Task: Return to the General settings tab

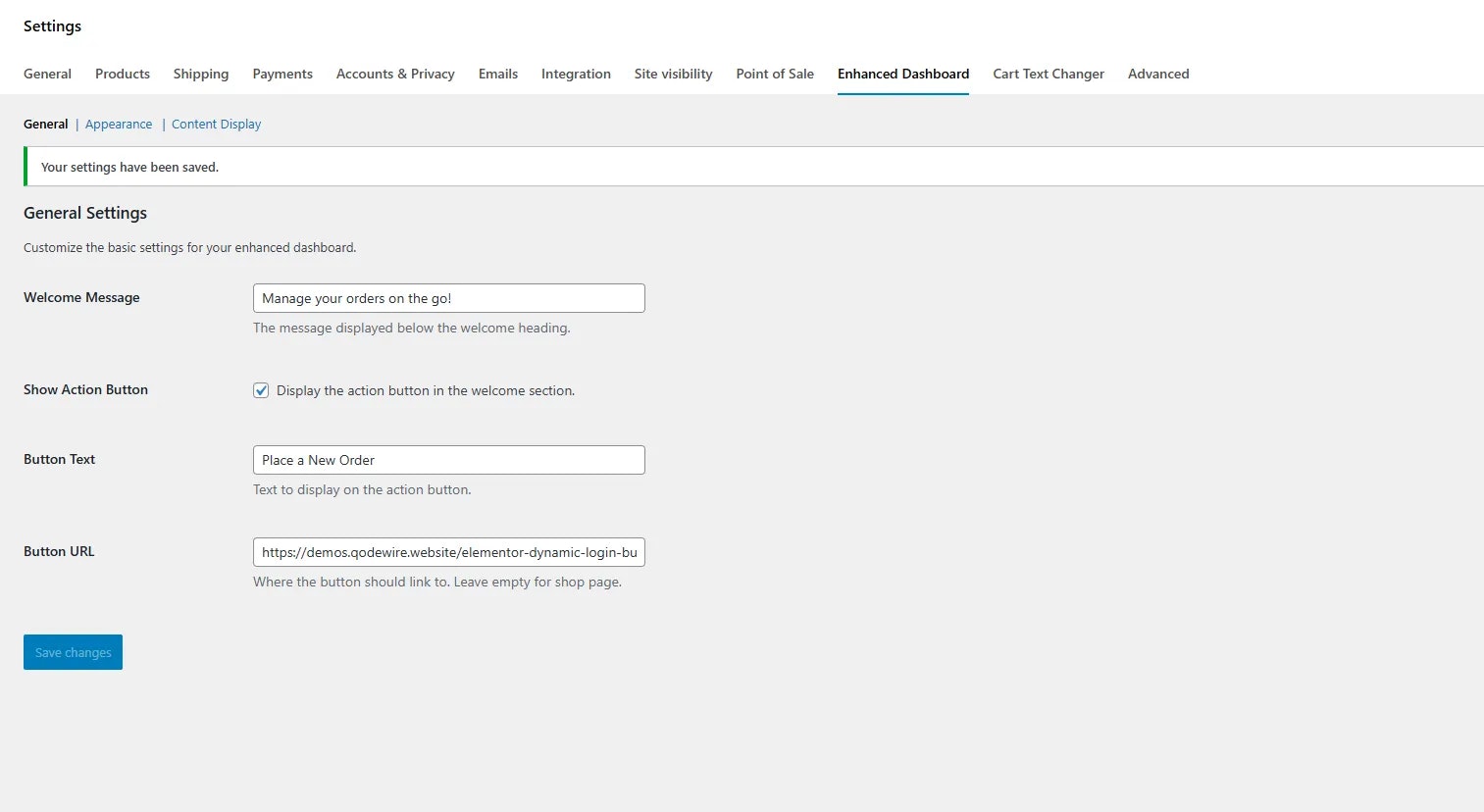Action: pos(47,74)
